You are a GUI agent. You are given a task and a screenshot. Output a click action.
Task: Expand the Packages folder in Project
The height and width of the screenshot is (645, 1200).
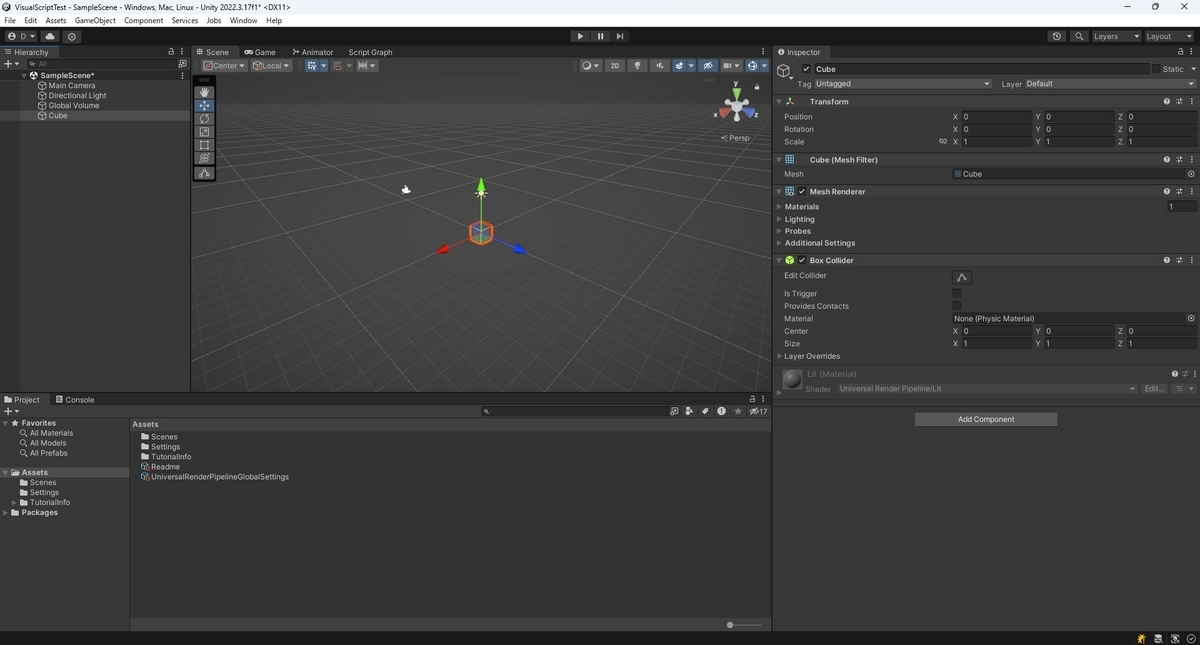[x=7, y=513]
